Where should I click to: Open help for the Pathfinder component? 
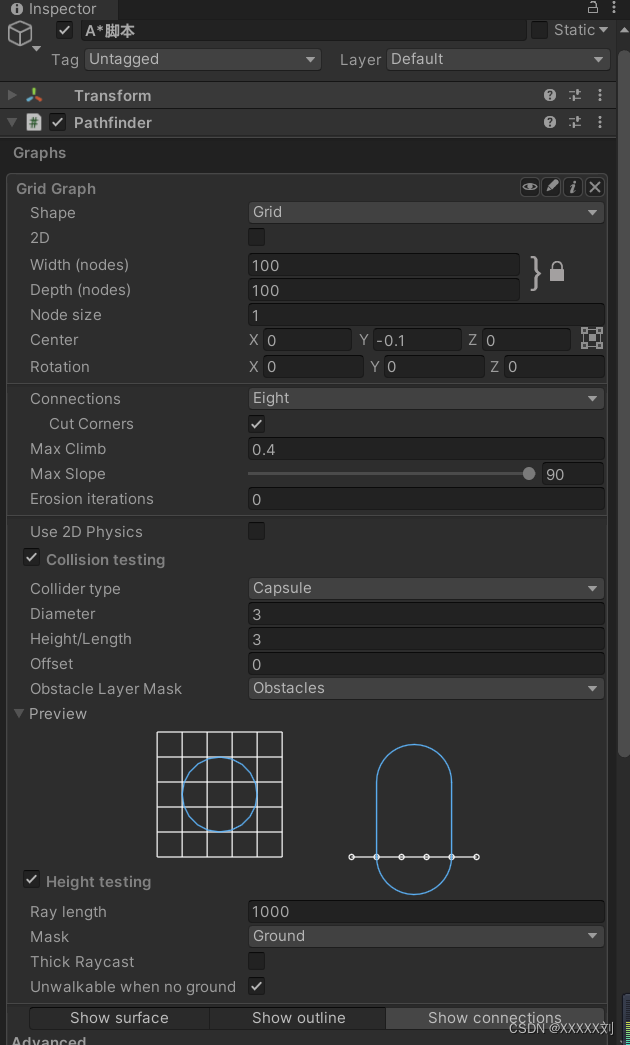tap(549, 122)
